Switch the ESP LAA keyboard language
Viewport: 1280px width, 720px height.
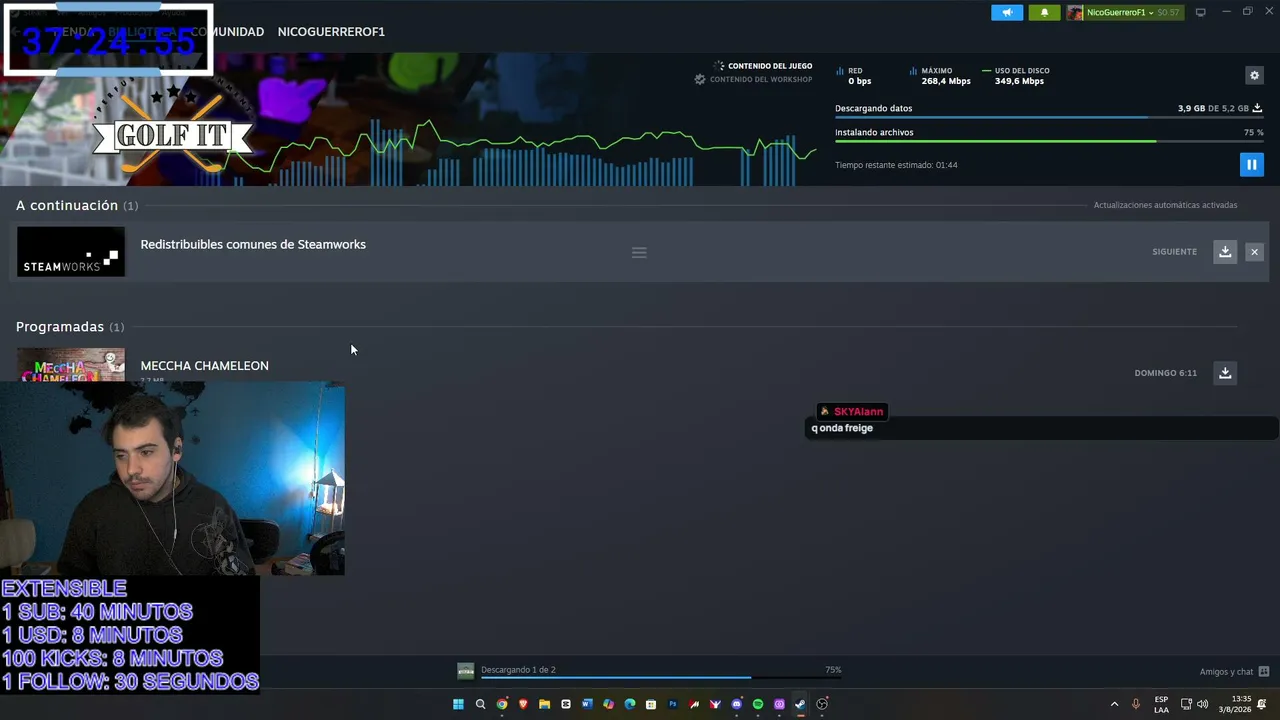tap(1161, 704)
